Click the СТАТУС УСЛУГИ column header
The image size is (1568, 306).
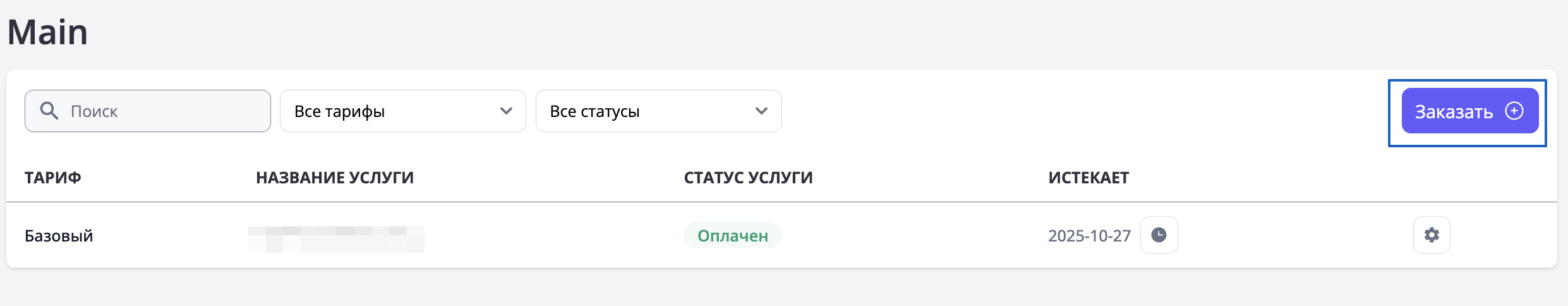point(748,178)
